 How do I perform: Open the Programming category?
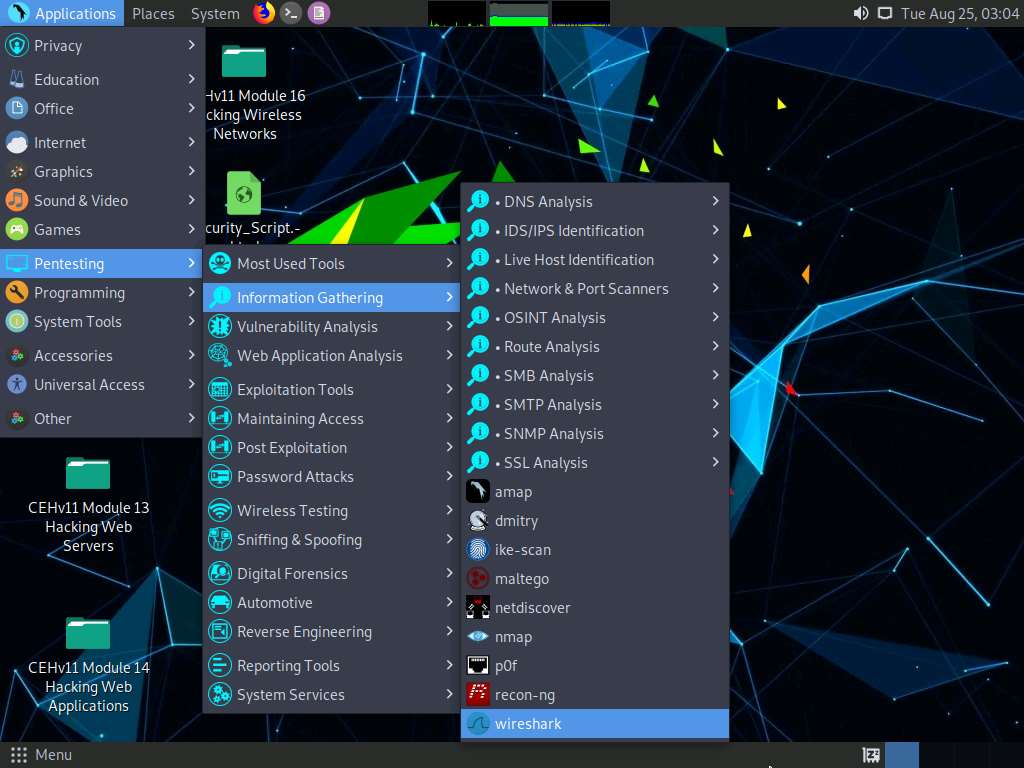[x=101, y=292]
